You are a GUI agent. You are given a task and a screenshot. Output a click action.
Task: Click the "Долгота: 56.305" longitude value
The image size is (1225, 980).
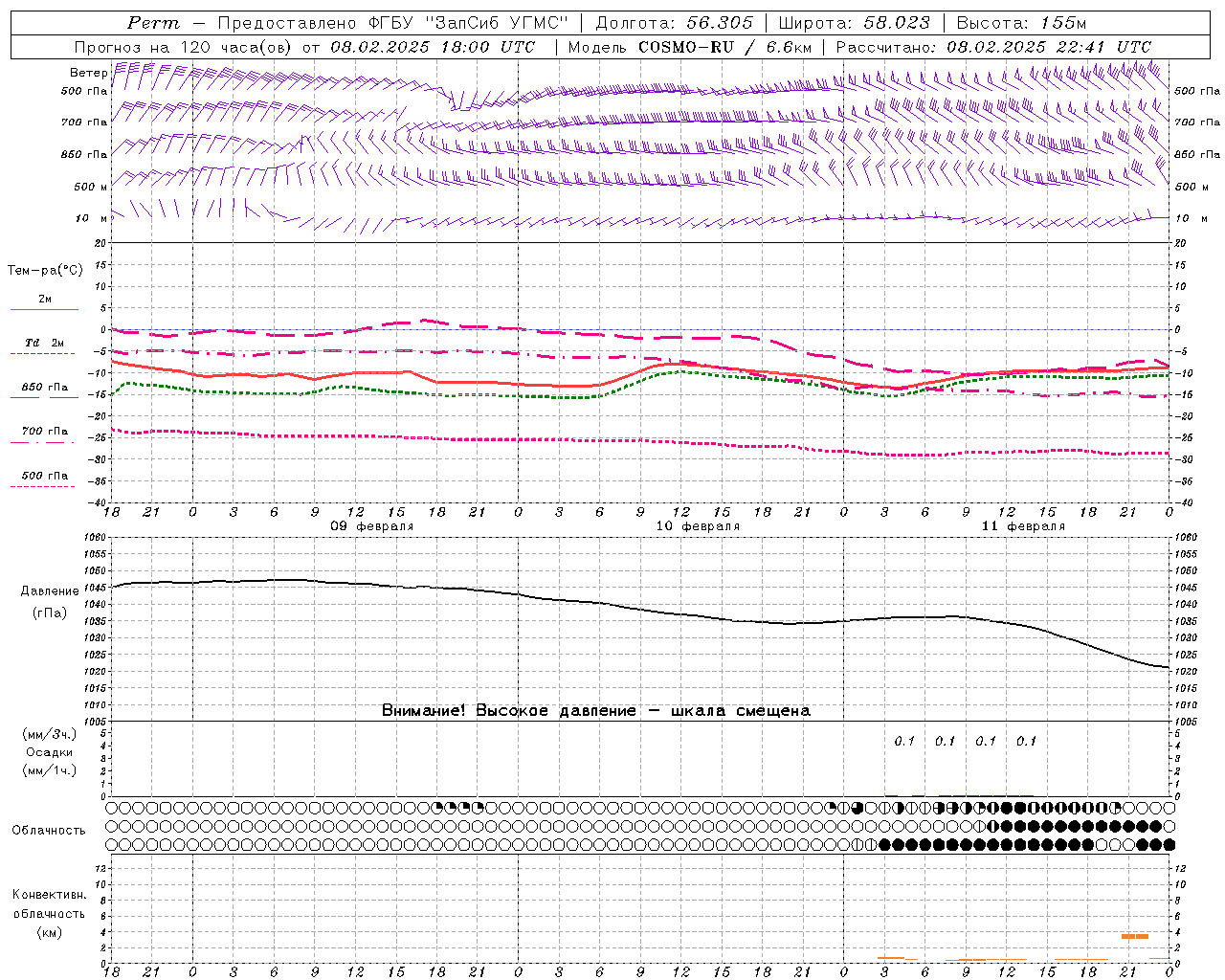(x=675, y=23)
